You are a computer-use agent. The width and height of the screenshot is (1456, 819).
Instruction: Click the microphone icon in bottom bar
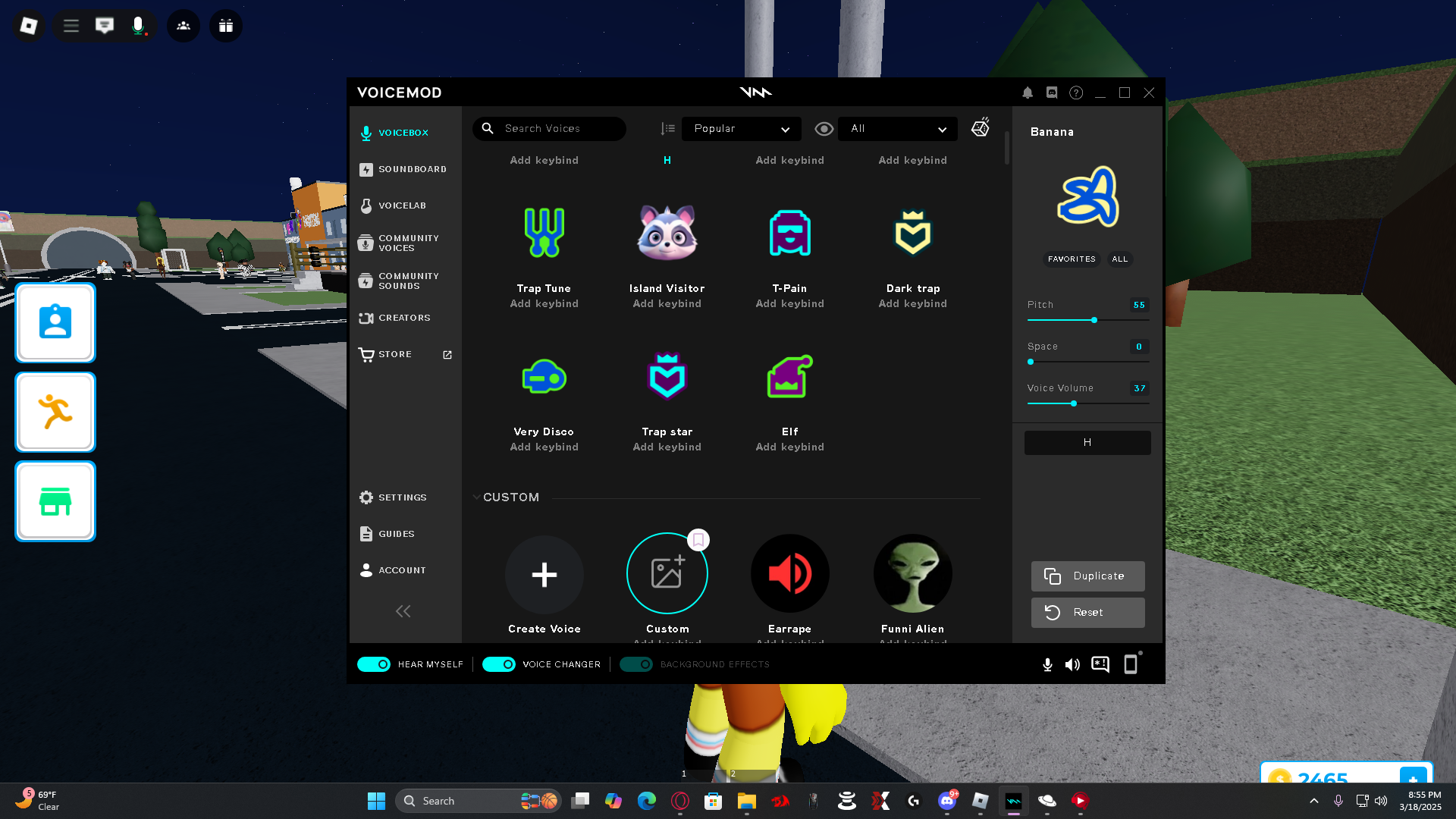[x=1047, y=665]
